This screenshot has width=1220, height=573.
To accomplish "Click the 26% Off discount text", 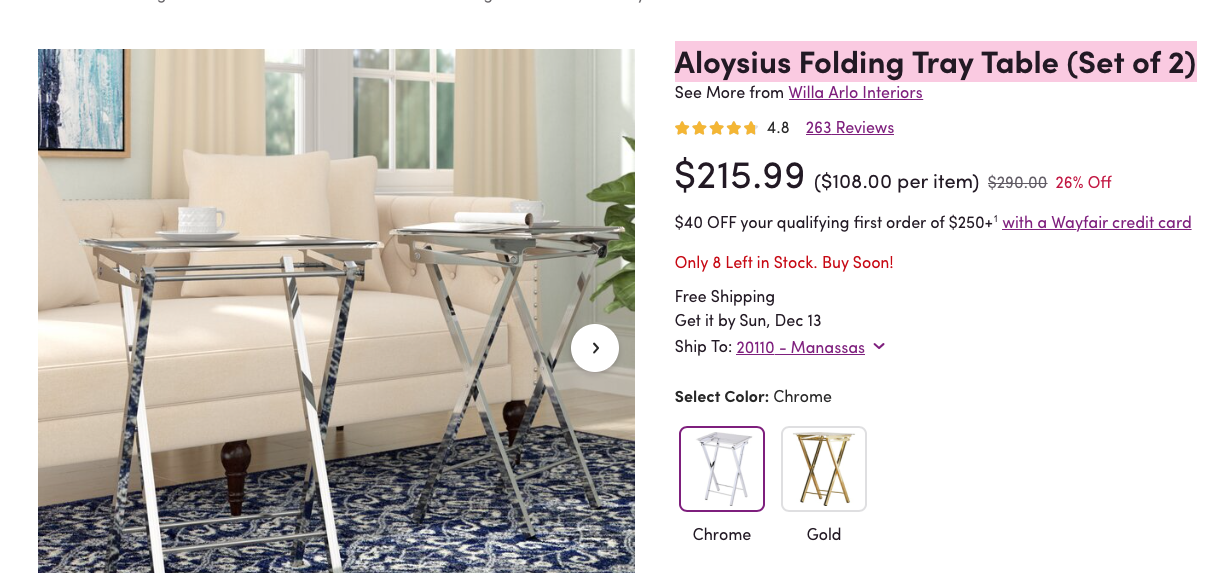I will click(x=1083, y=183).
